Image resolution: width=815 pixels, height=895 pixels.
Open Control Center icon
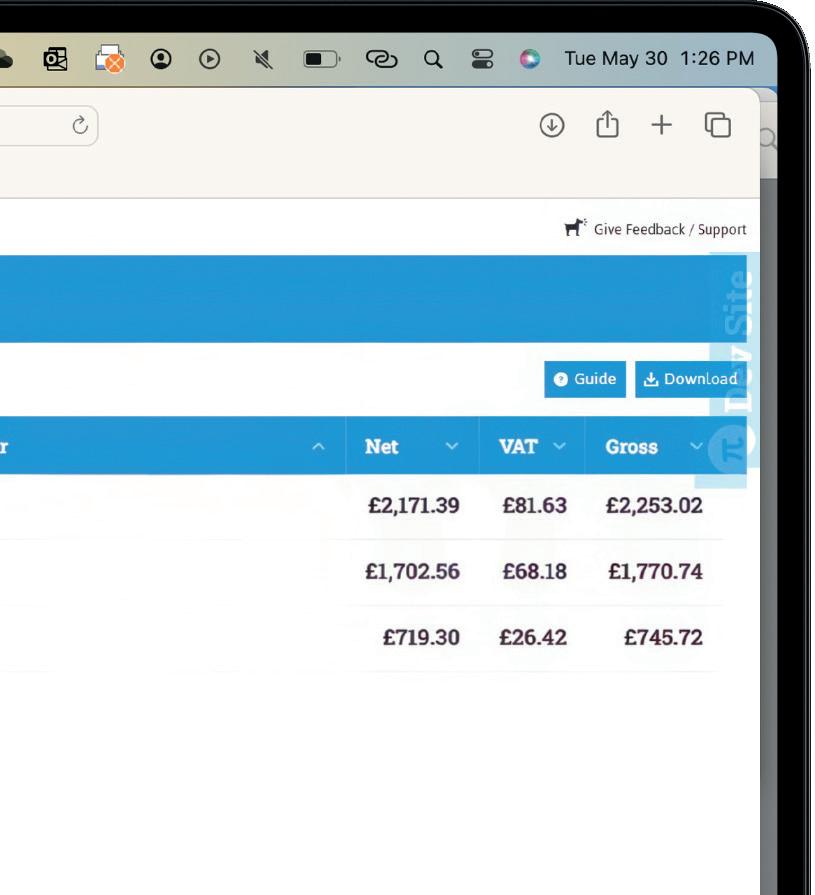click(483, 59)
